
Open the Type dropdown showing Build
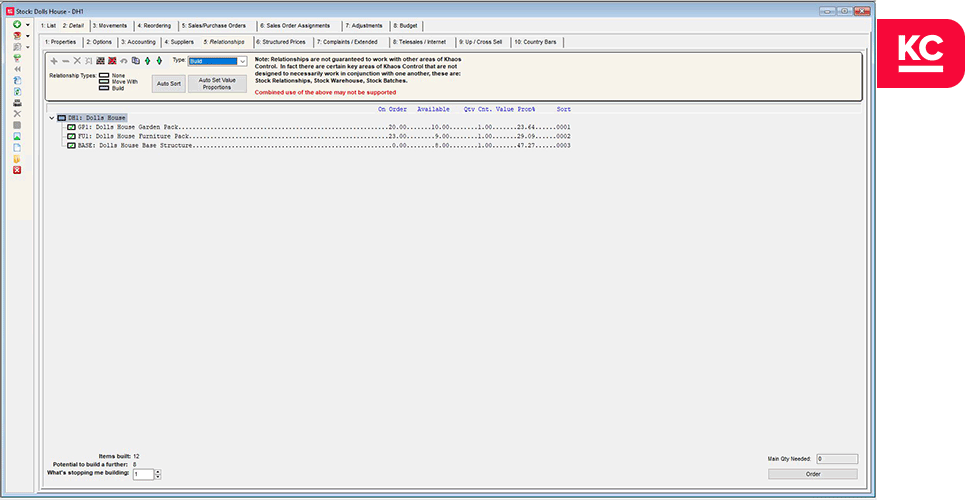click(242, 62)
